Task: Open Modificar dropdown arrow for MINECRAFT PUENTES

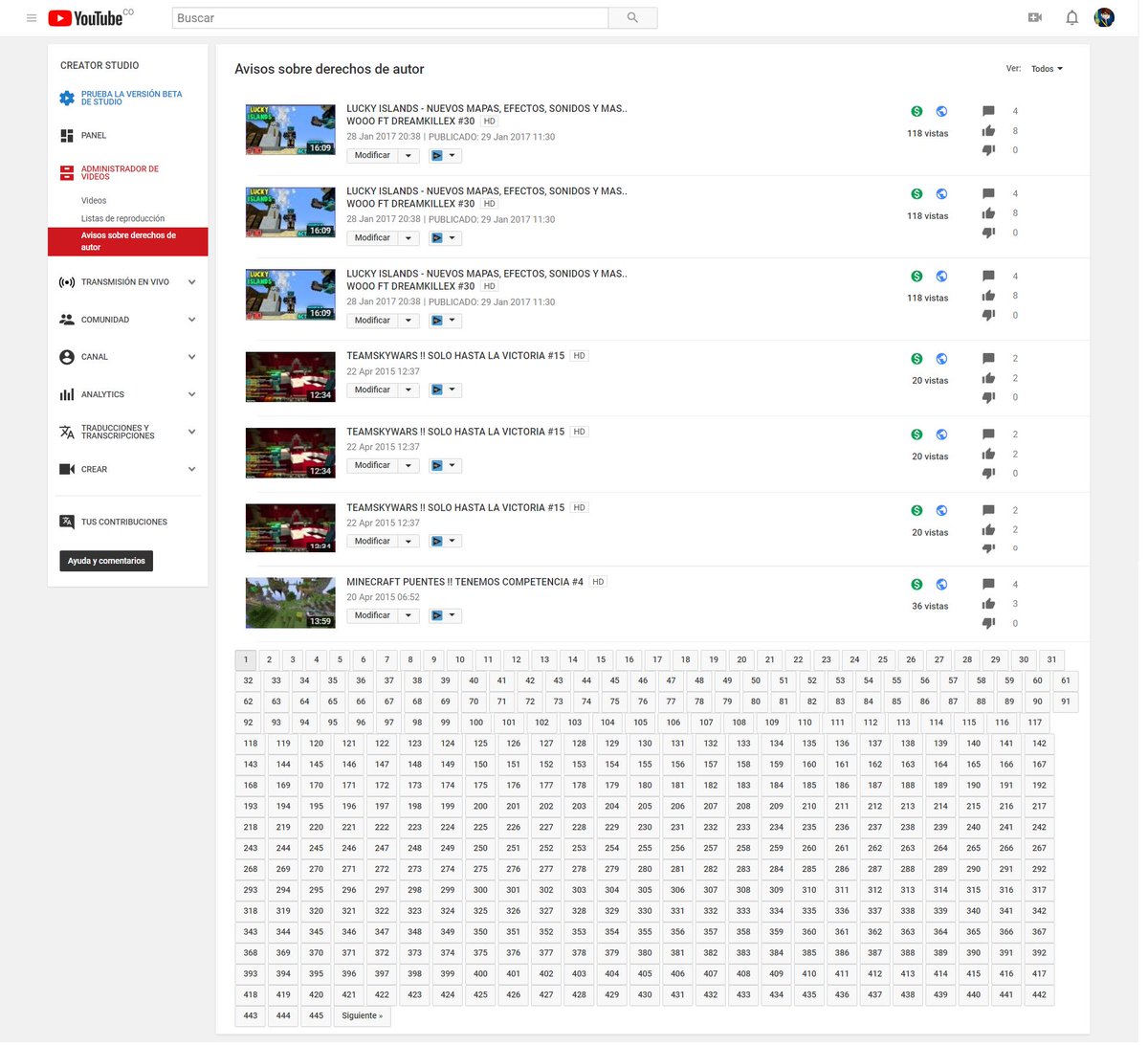Action: [408, 615]
